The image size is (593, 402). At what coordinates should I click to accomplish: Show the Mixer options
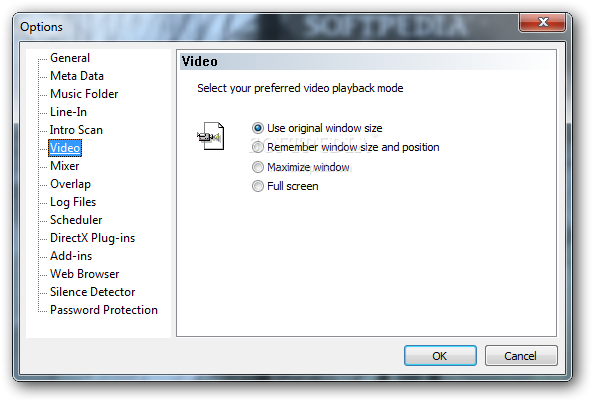pos(65,166)
